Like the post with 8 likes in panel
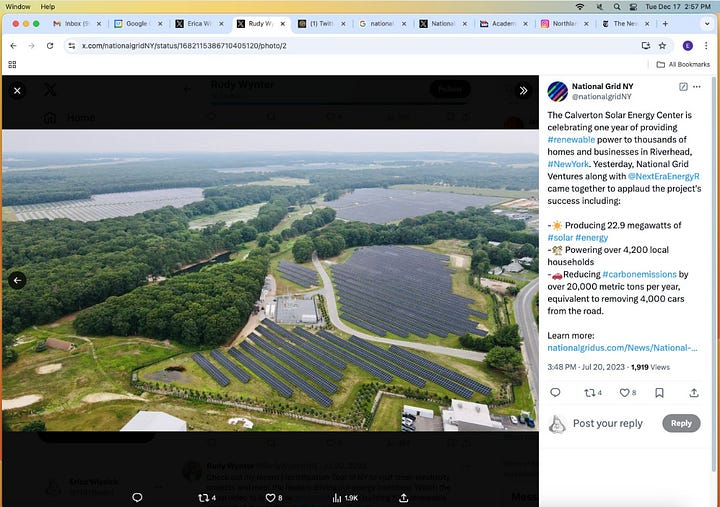The image size is (720, 507). point(627,393)
